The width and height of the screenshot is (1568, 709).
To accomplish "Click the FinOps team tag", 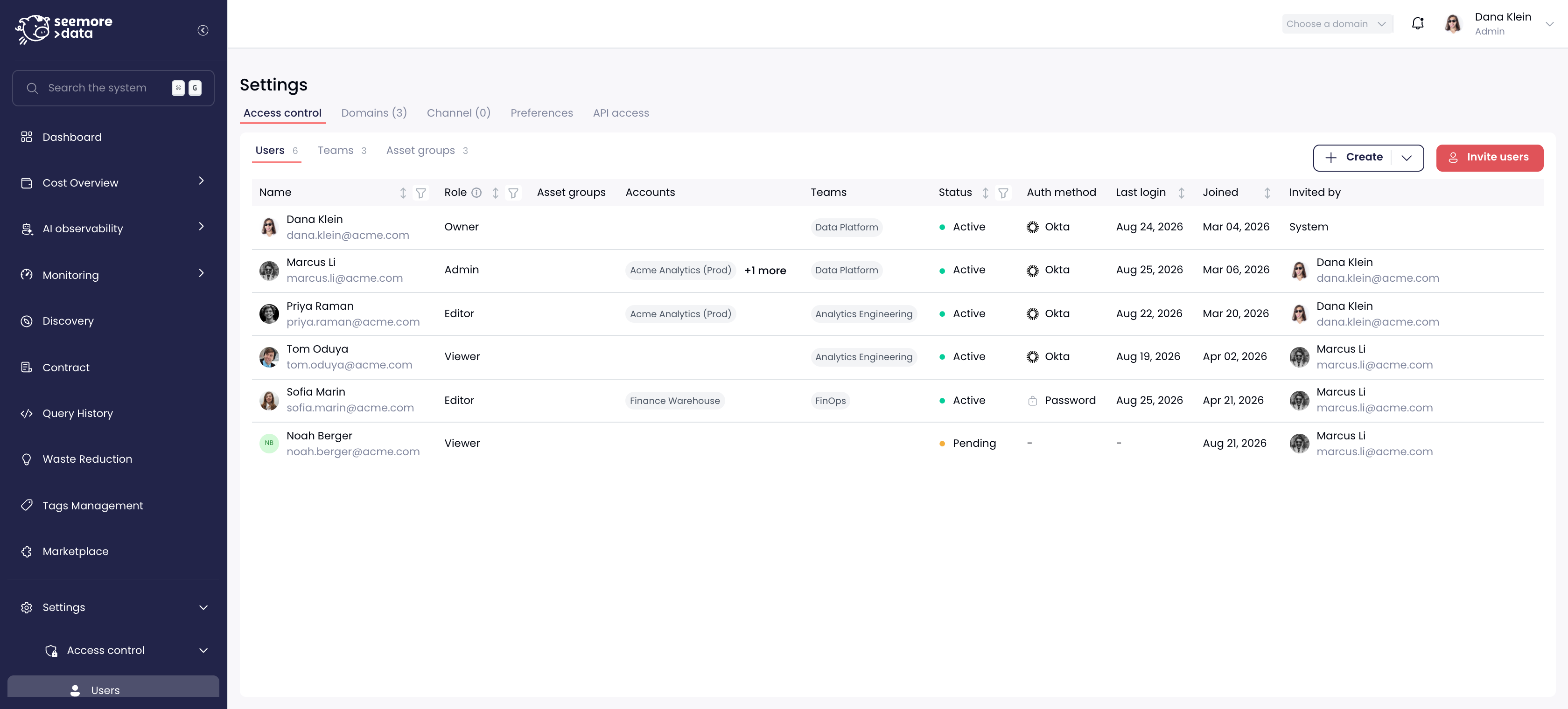I will pos(830,401).
